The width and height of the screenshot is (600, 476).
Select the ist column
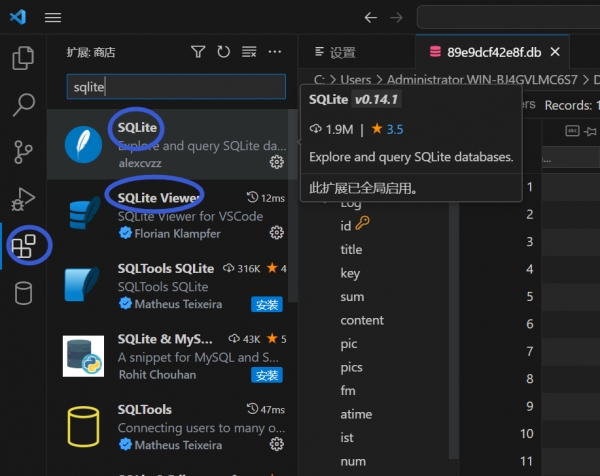click(347, 438)
